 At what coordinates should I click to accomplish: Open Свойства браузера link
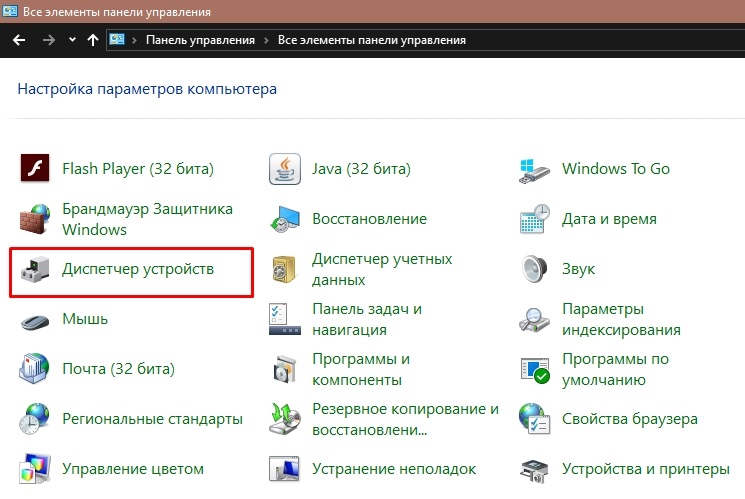(x=630, y=419)
